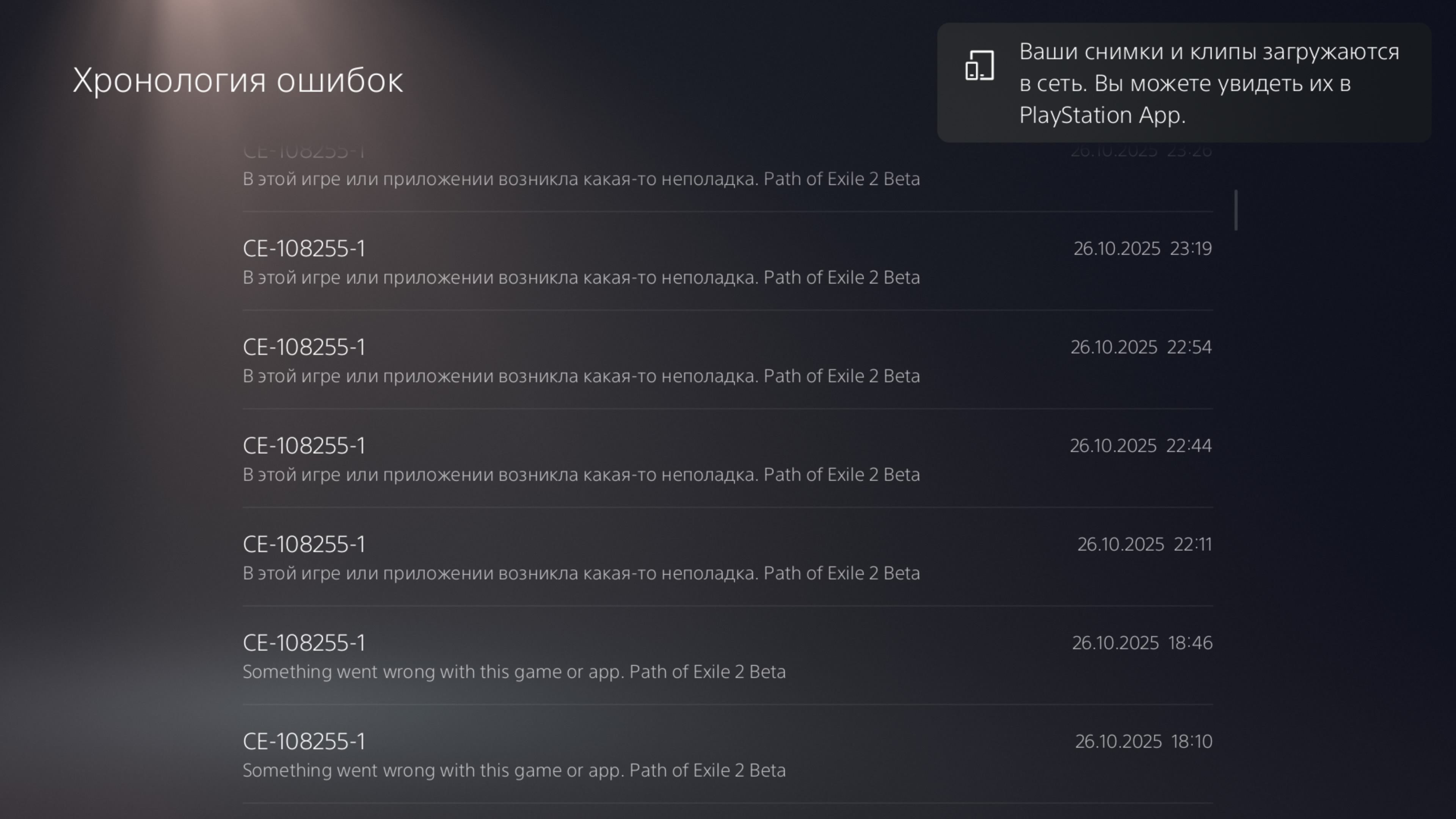Image resolution: width=1456 pixels, height=819 pixels.
Task: Click the Russian description under the 22:44 error
Action: point(581,475)
